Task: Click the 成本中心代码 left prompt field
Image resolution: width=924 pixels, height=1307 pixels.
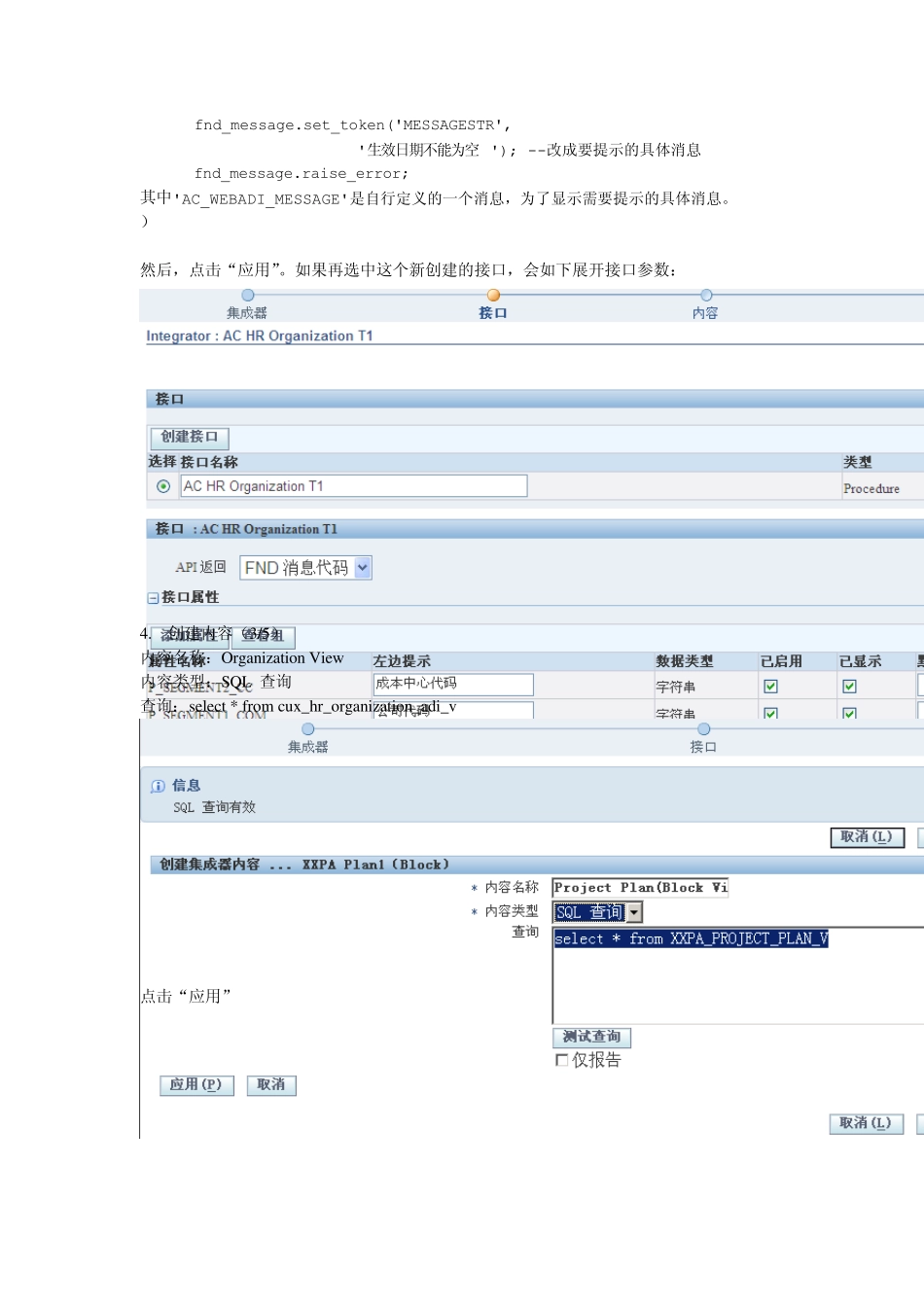Action: tap(453, 685)
